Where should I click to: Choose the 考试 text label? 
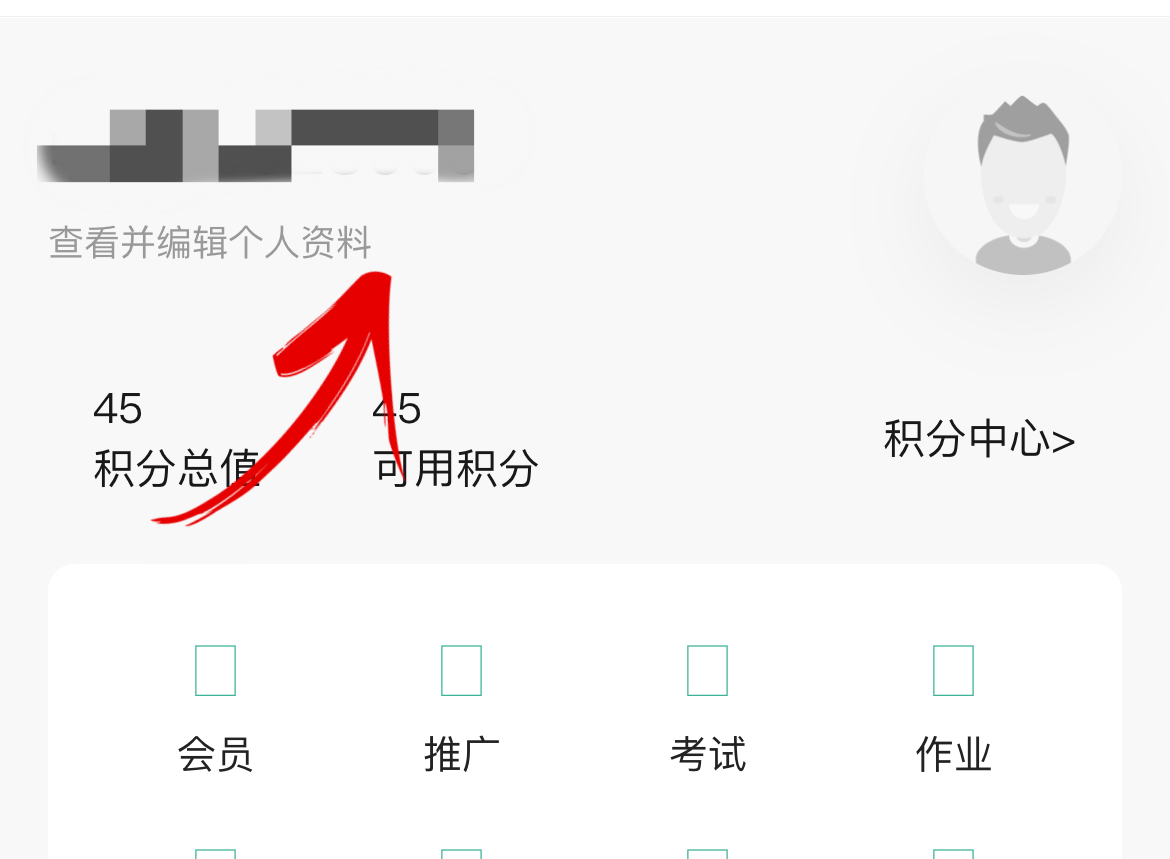(x=707, y=754)
